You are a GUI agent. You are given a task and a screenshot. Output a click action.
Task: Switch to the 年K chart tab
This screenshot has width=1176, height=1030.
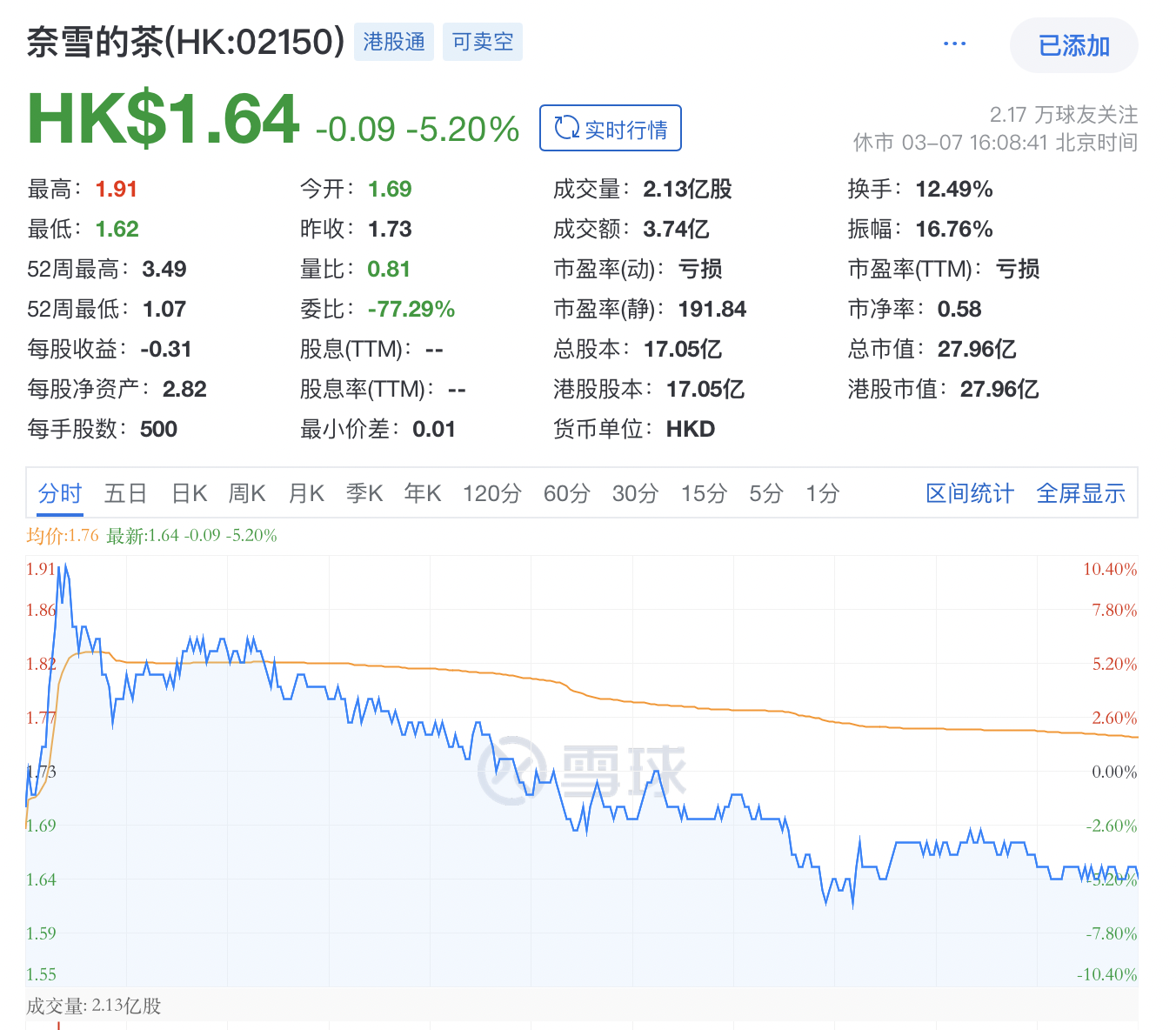click(423, 493)
